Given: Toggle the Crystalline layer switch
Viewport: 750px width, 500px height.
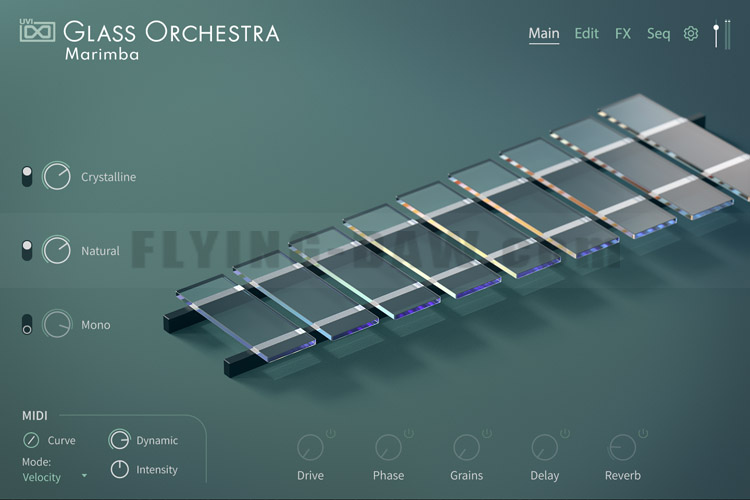Looking at the screenshot, I should pos(27,177).
